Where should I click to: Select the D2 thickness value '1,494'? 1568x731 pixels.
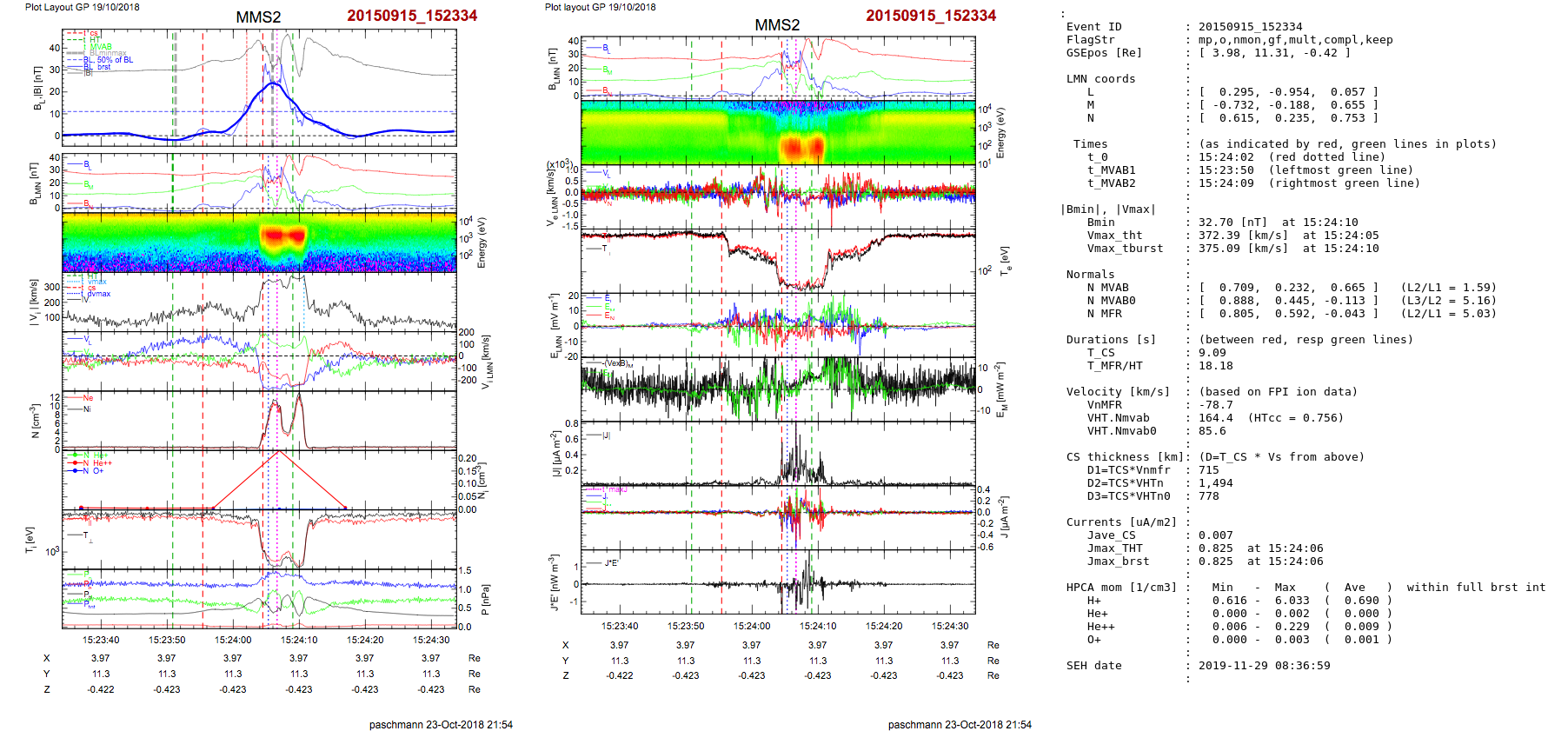tap(1216, 483)
